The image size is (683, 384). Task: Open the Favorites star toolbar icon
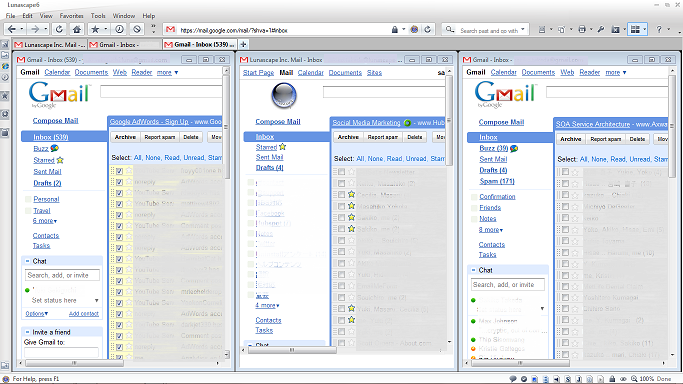pyautogui.click(x=95, y=29)
